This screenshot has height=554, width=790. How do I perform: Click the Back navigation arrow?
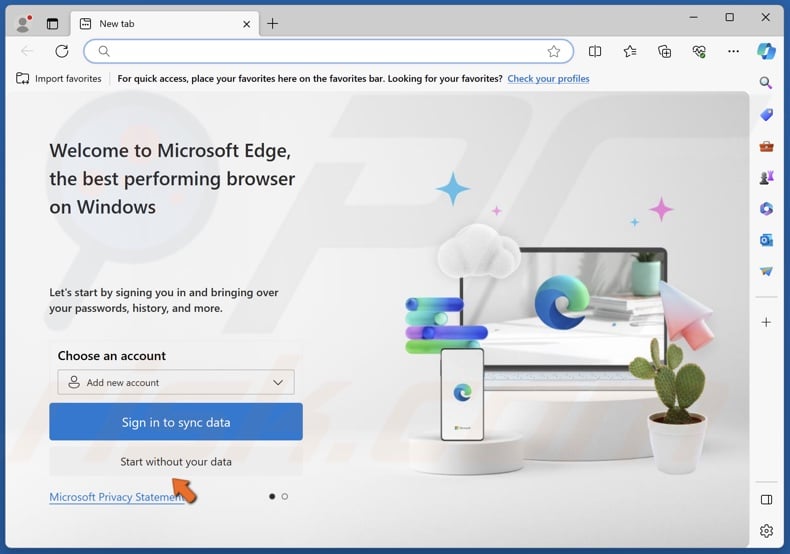point(27,51)
